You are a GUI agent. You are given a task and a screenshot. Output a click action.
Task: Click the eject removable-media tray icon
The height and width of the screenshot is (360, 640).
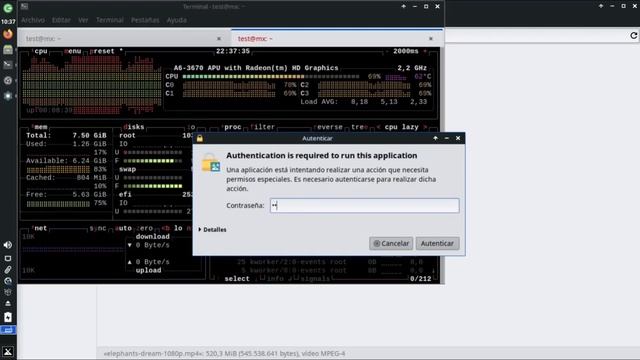pos(8,303)
